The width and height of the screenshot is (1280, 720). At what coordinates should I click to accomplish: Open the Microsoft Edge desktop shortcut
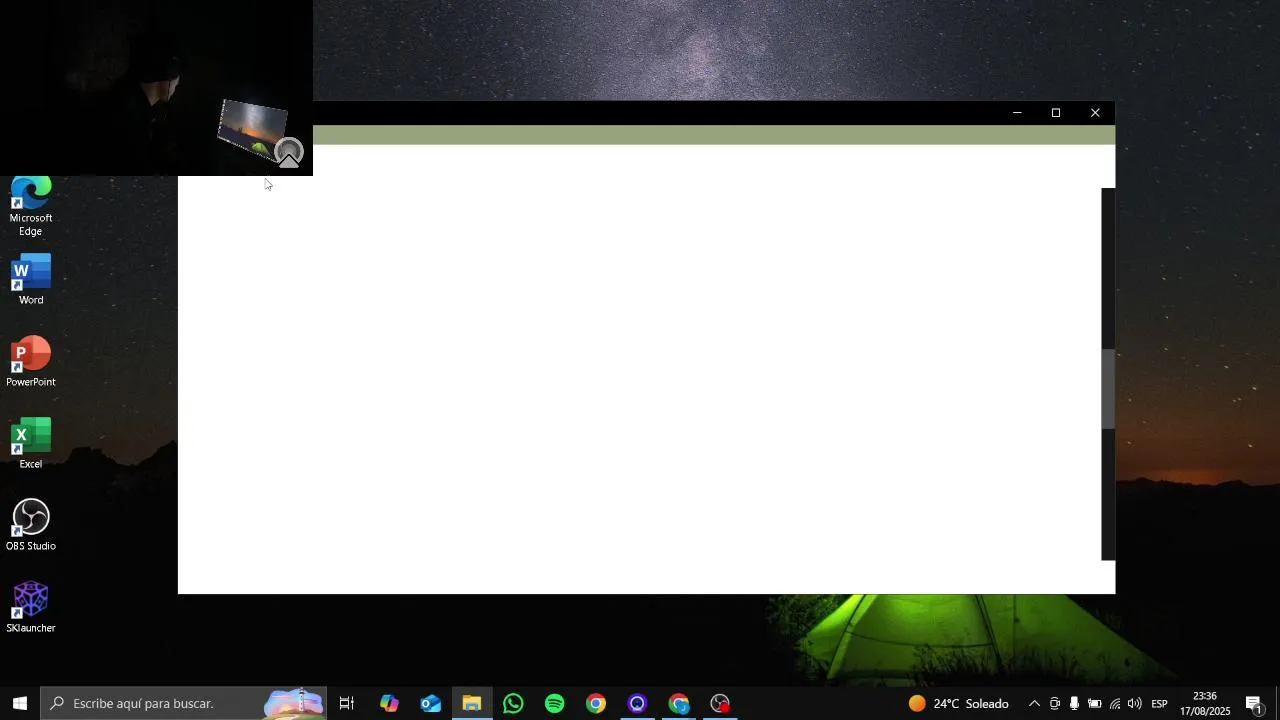click(x=31, y=207)
